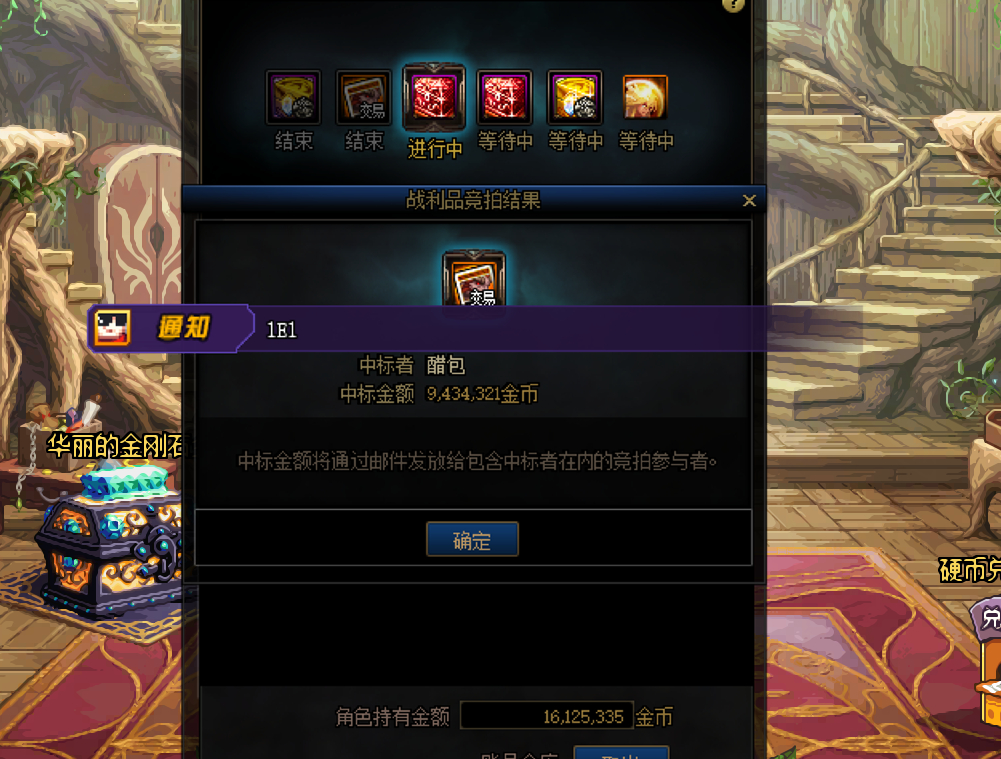Click the 通知 notification avatar icon
The image size is (1001, 759).
pyautogui.click(x=112, y=327)
